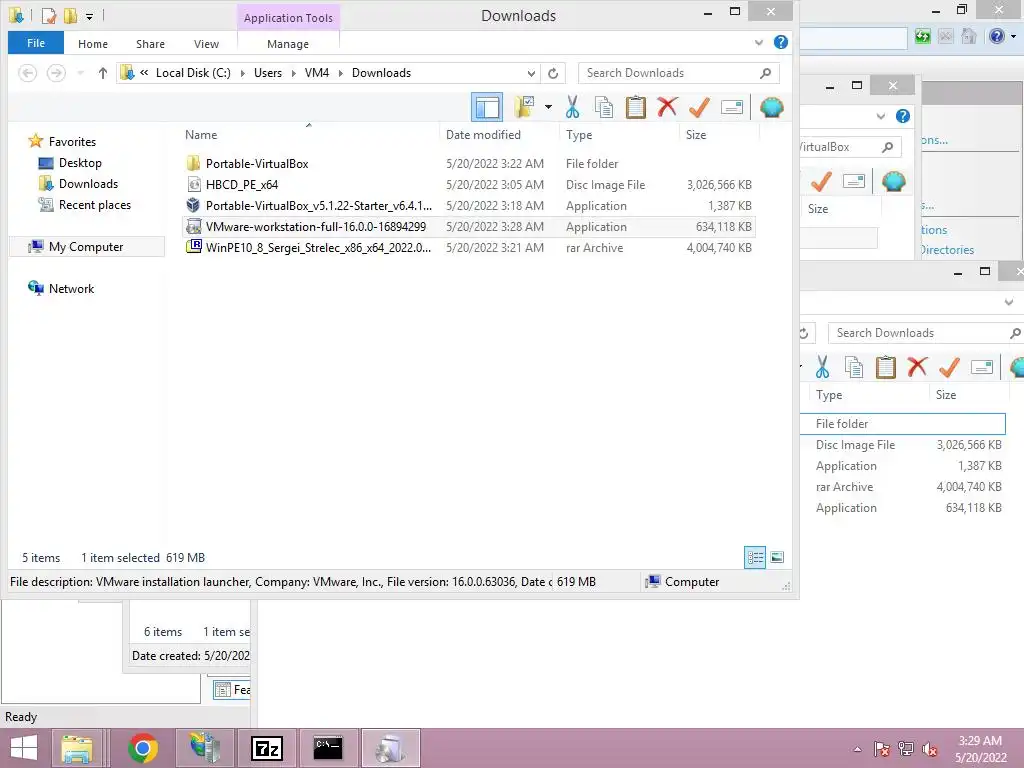
Task: Open Network in navigation pane
Action: [71, 288]
